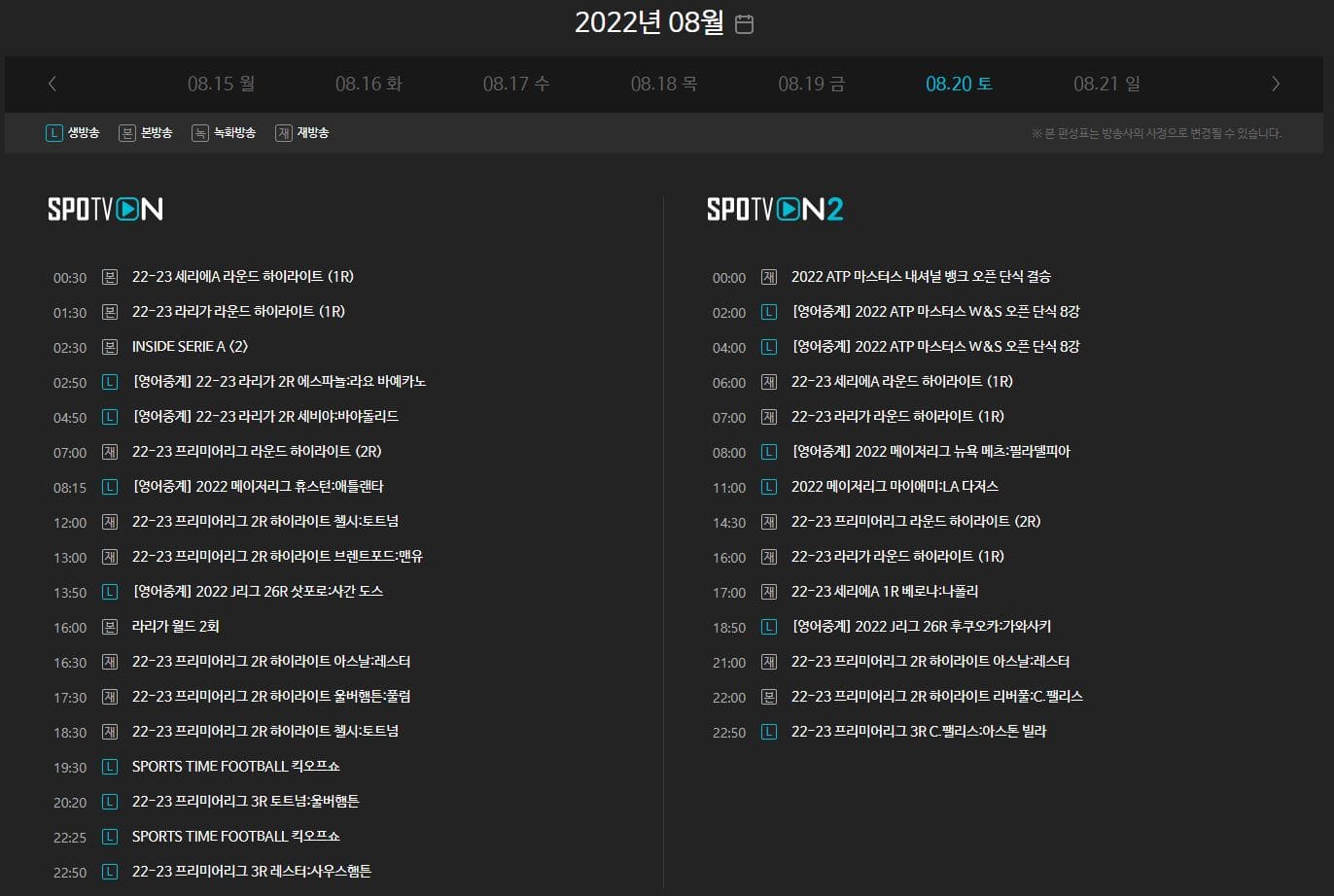Viewport: 1334px width, 896px height.
Task: Click live icon for 후쿠오카:가와사키 match
Action: tap(769, 627)
